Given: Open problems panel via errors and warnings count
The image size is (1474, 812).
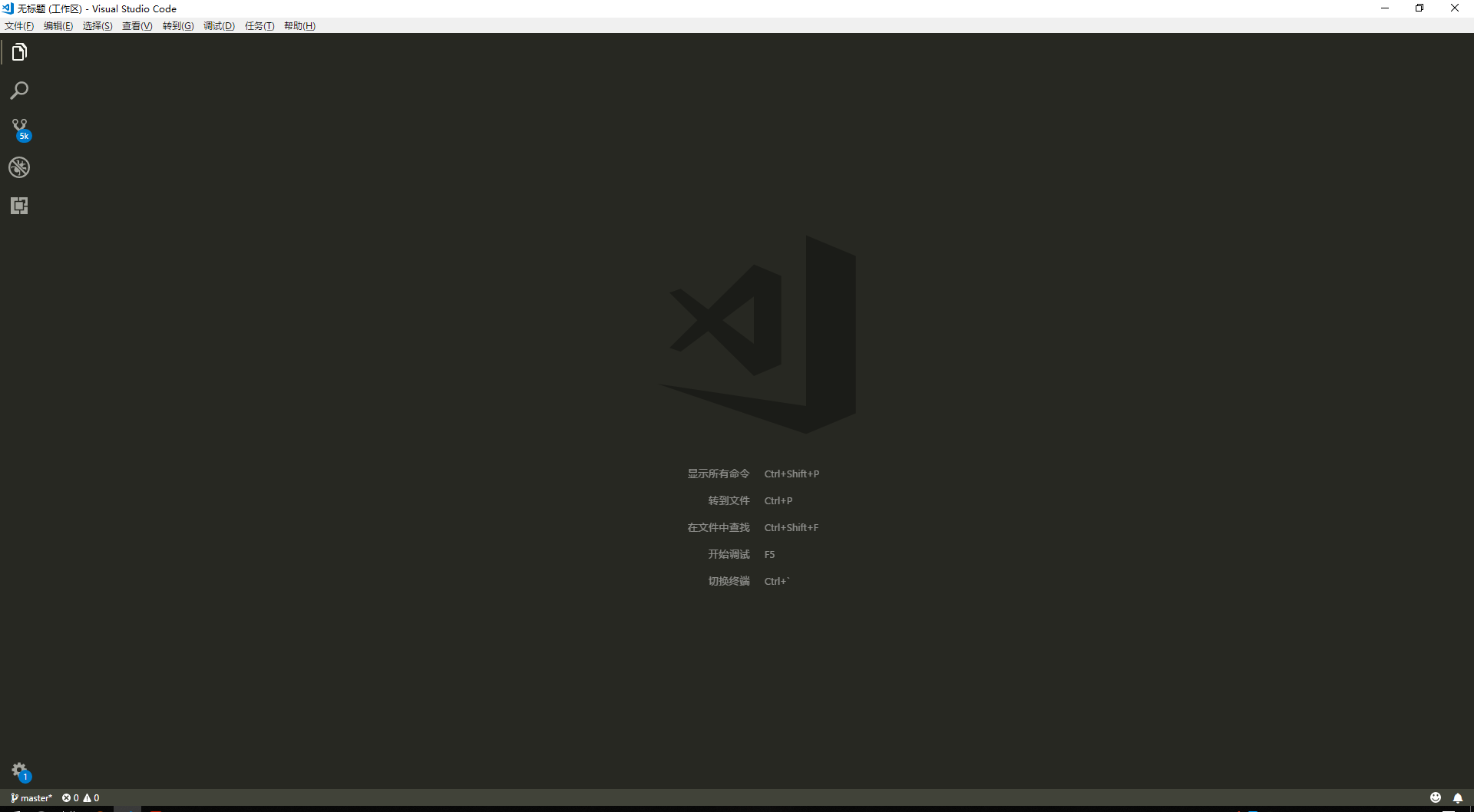Looking at the screenshot, I should (x=81, y=798).
